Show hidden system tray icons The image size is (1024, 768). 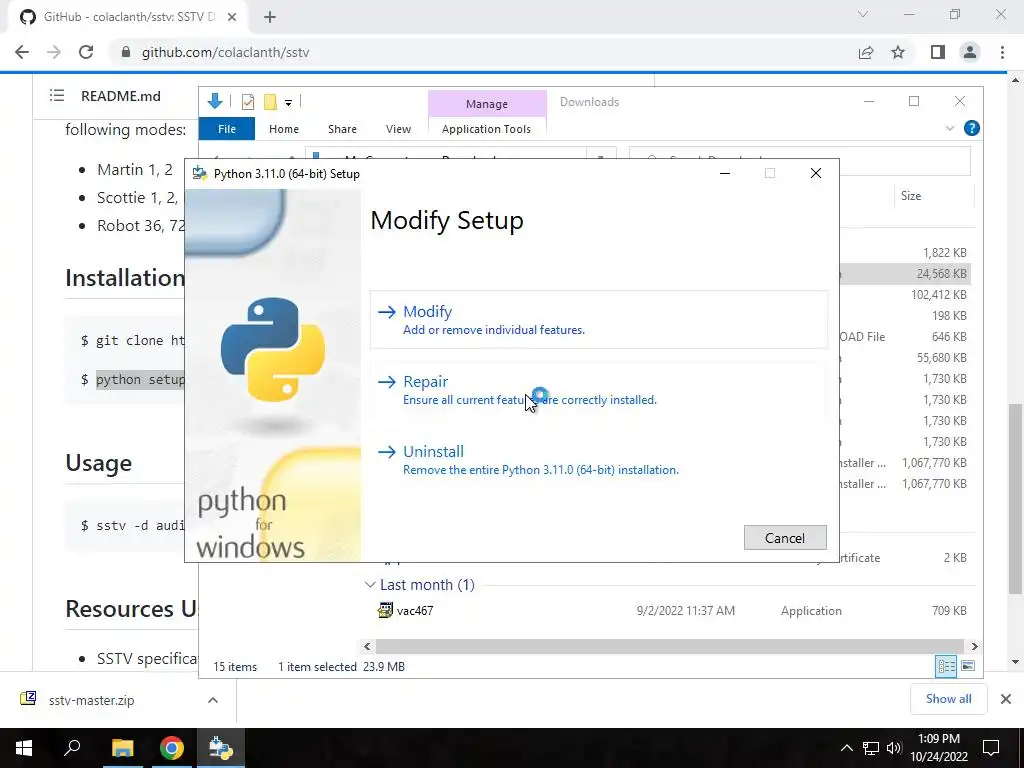(x=846, y=748)
